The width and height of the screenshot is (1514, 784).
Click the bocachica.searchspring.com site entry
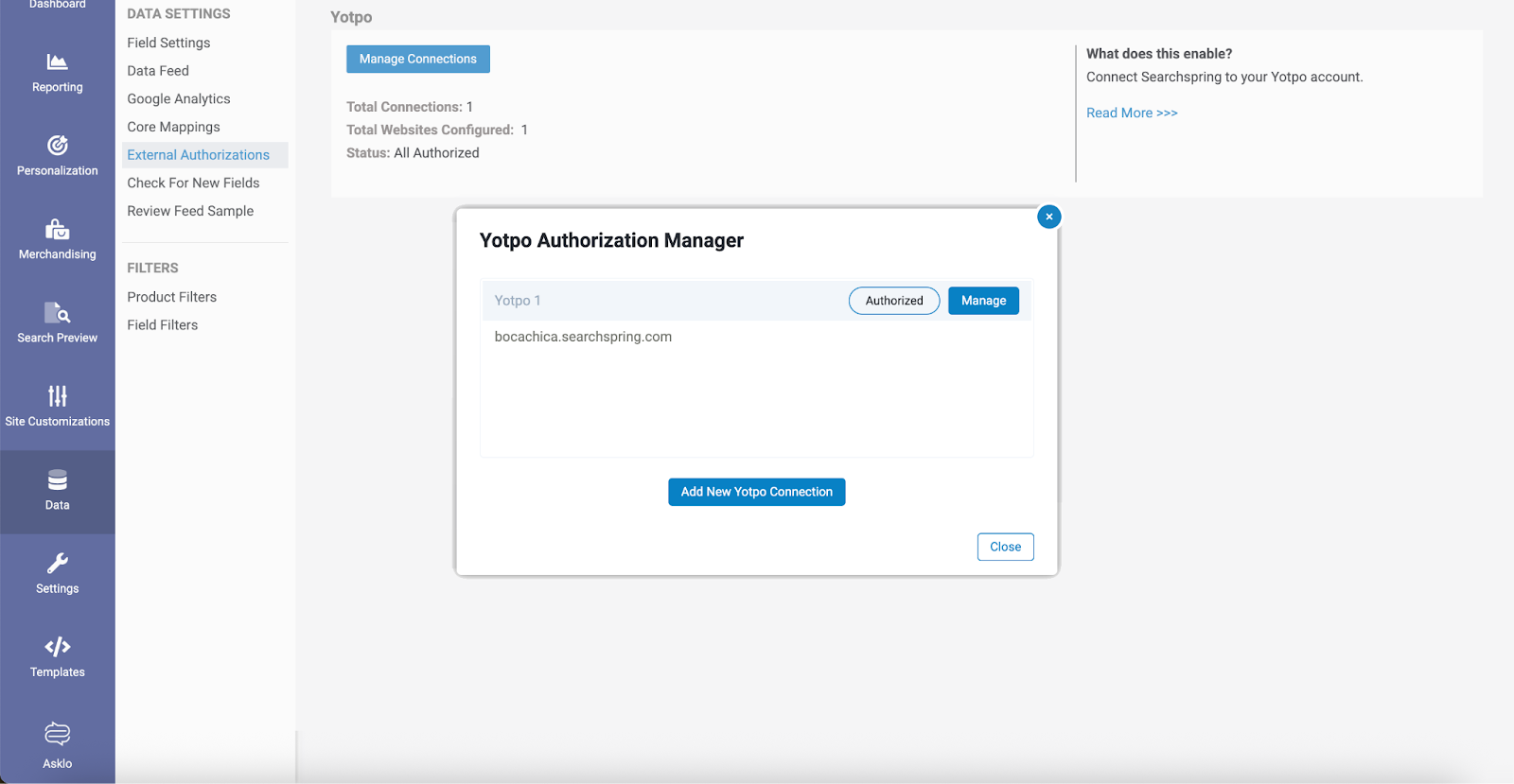583,337
